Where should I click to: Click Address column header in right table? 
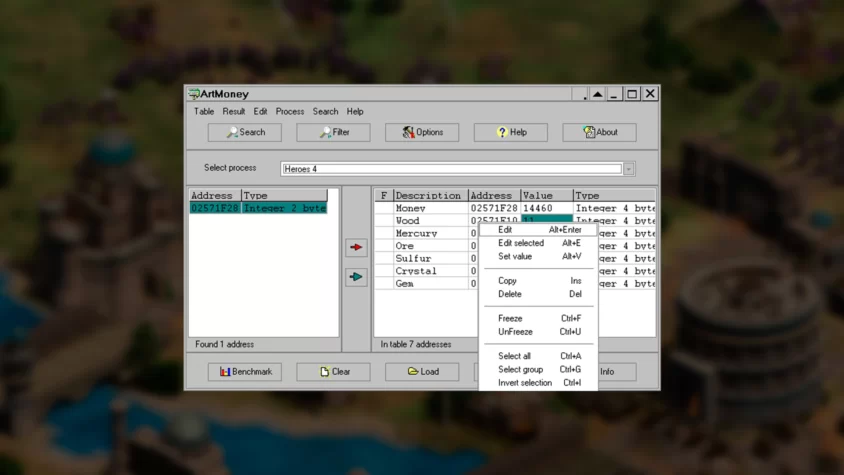pyautogui.click(x=494, y=195)
